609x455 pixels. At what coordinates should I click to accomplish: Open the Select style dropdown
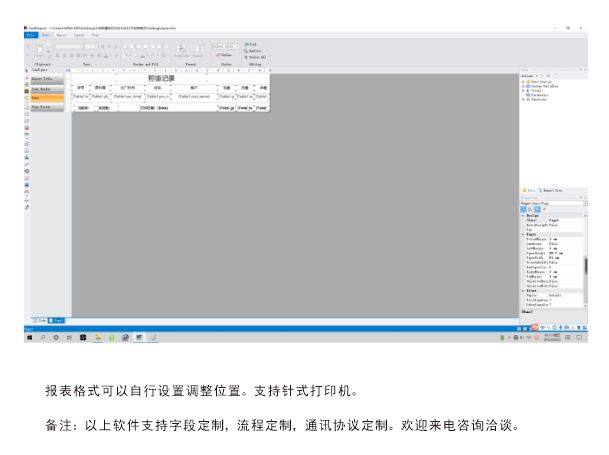pos(226,46)
